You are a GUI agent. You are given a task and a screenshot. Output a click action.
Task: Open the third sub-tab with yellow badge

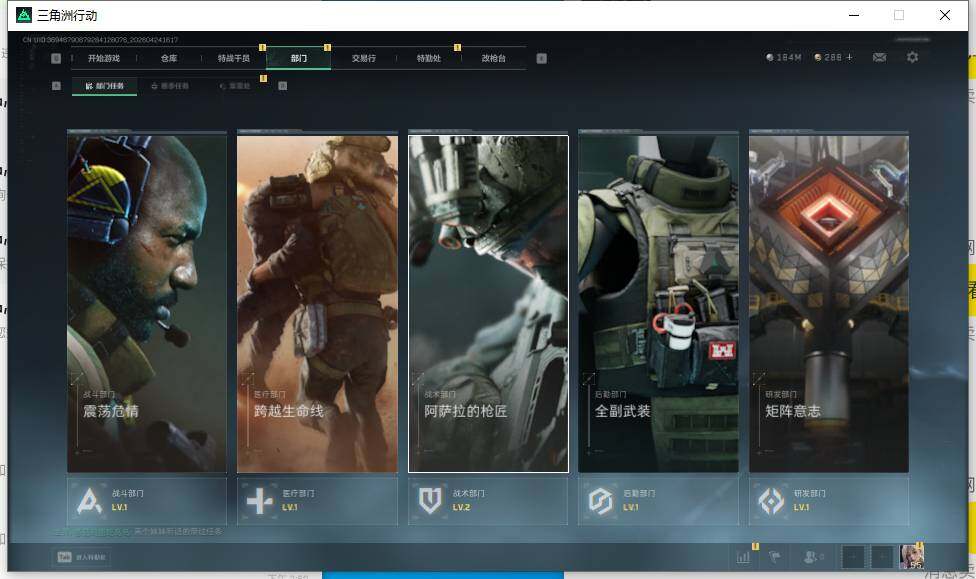[x=235, y=86]
